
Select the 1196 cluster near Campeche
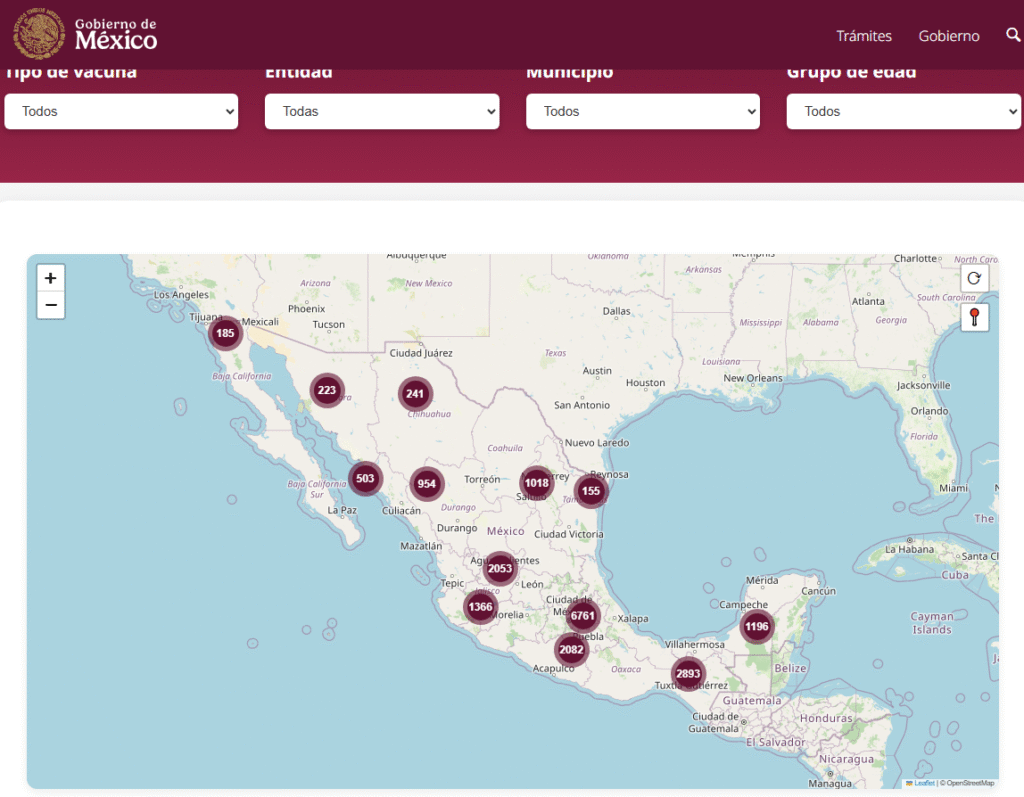click(757, 627)
